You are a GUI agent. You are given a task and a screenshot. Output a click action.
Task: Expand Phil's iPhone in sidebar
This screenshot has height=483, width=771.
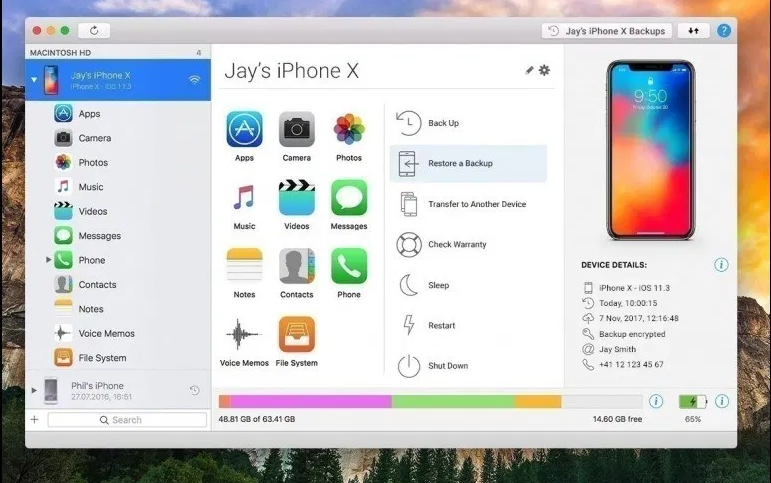click(x=34, y=390)
